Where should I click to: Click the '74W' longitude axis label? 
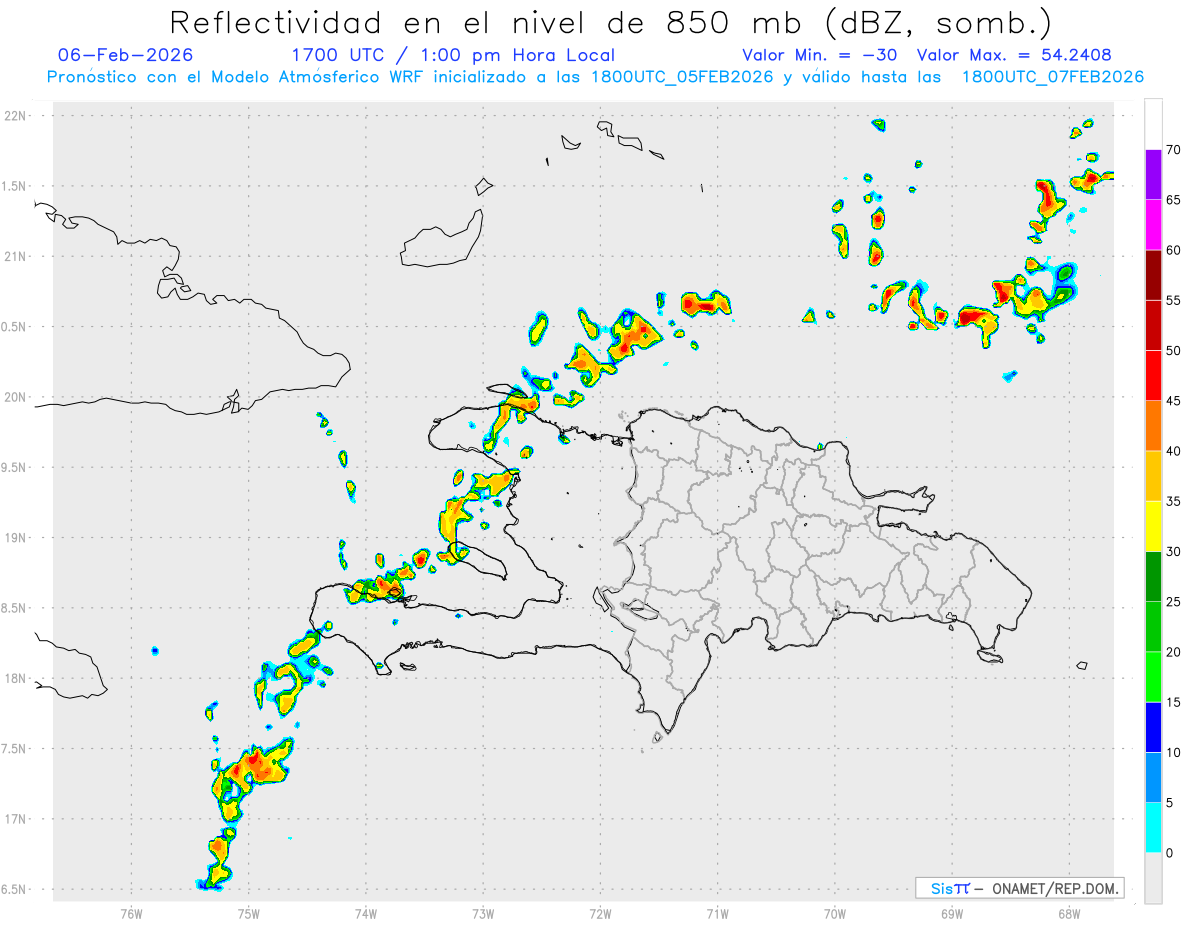coord(366,913)
